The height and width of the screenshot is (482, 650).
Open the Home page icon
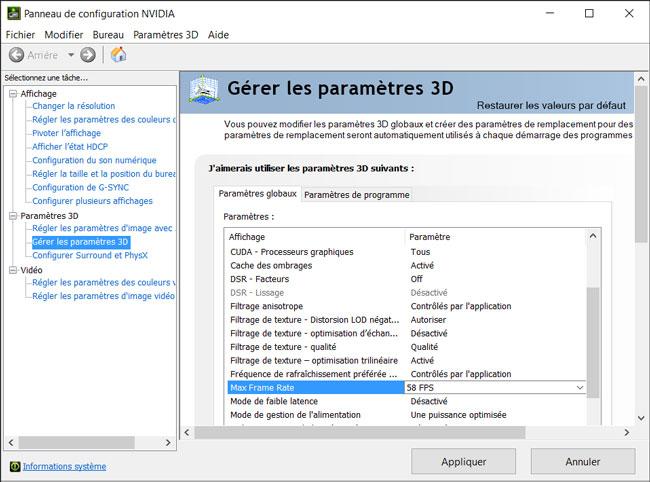tap(118, 54)
